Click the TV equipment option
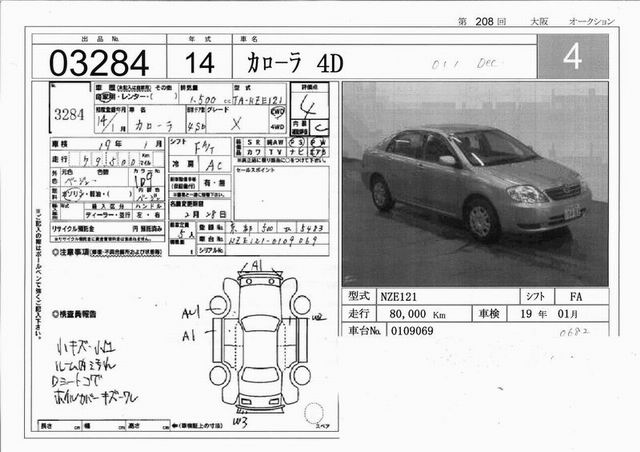 pyautogui.click(x=275, y=152)
